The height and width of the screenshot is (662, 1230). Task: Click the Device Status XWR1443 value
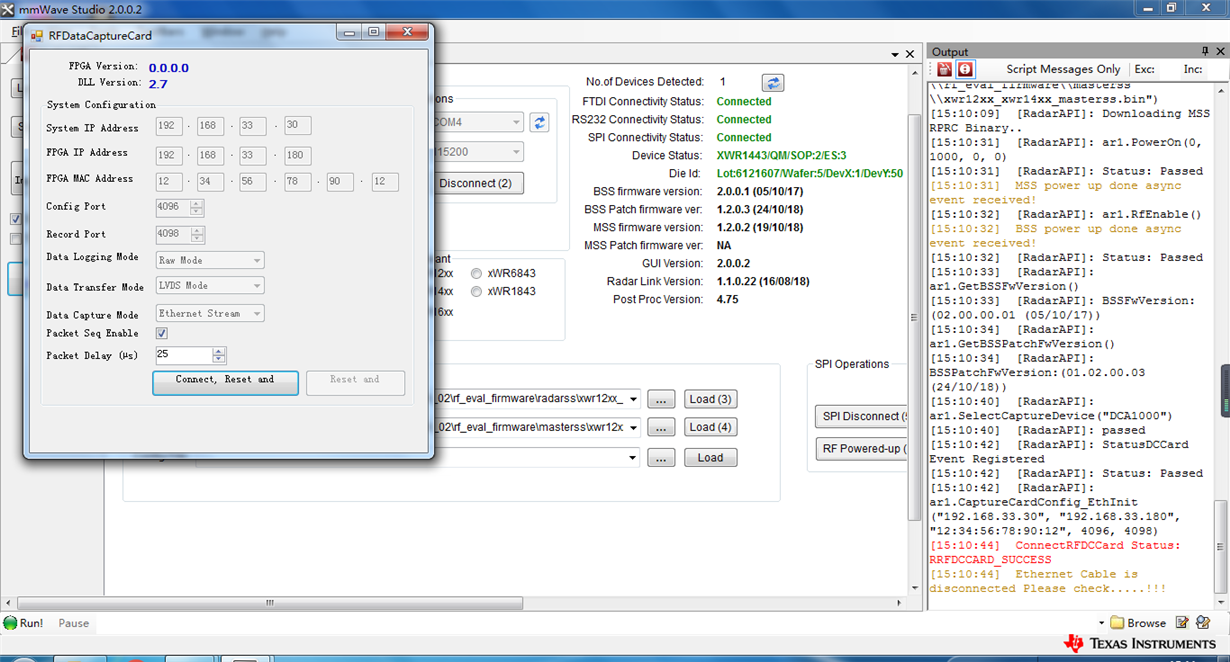[x=781, y=156]
